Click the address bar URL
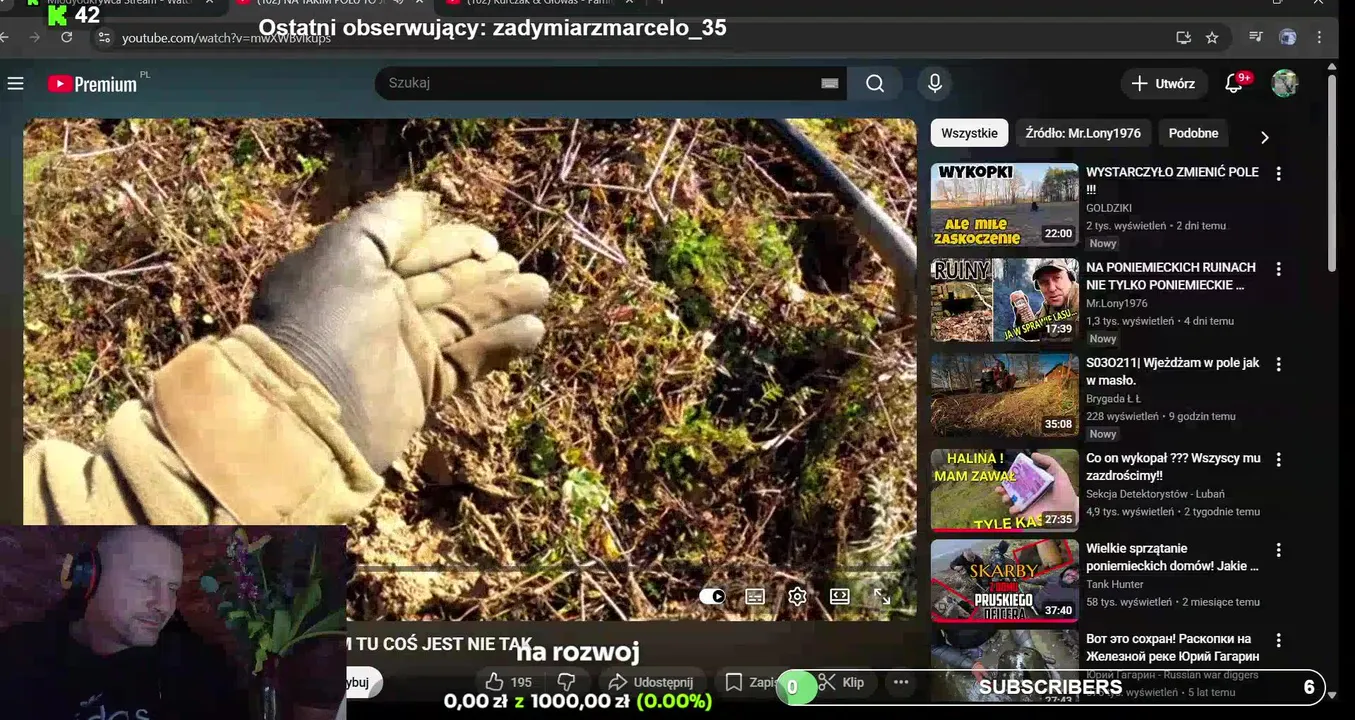 (x=226, y=38)
